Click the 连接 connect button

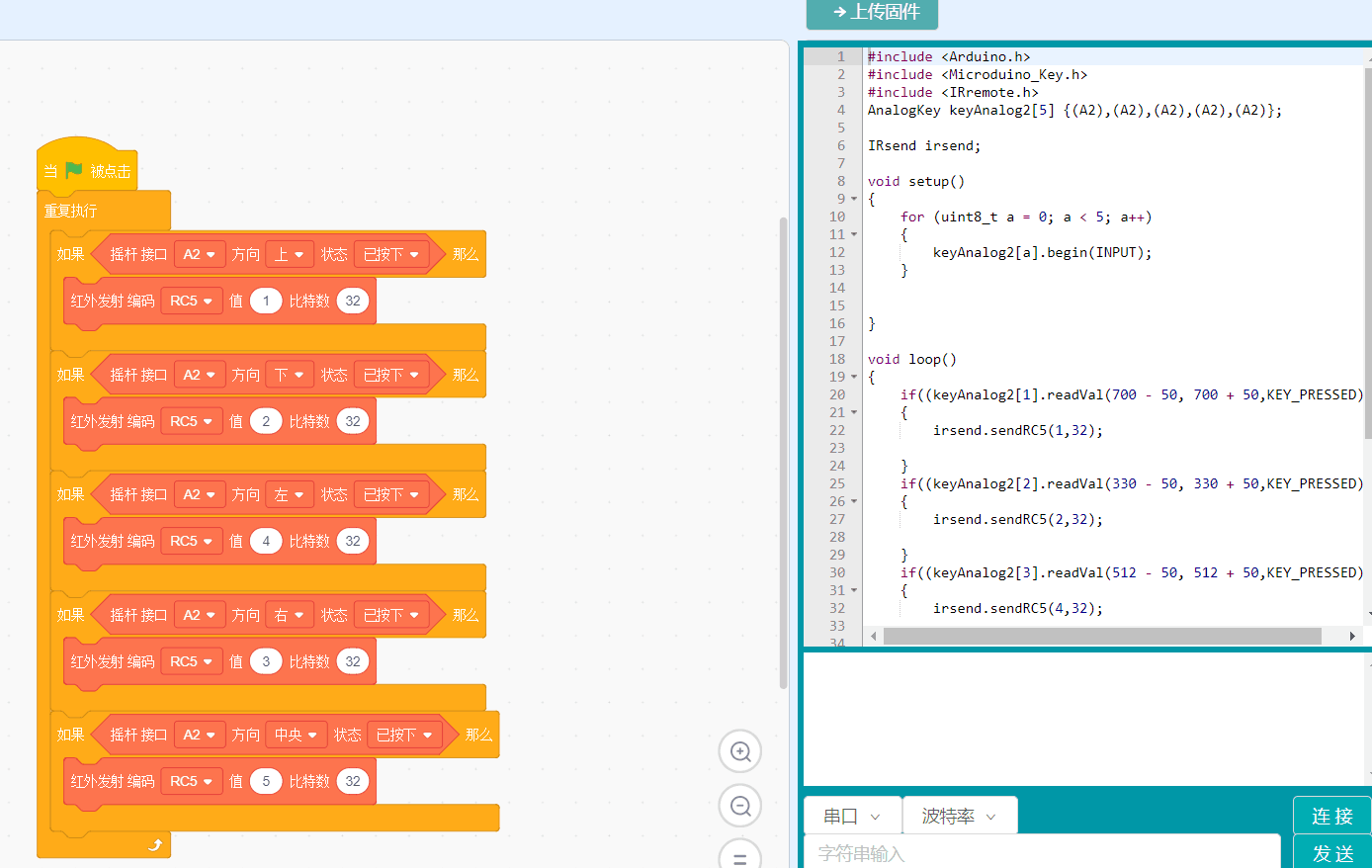[x=1331, y=816]
